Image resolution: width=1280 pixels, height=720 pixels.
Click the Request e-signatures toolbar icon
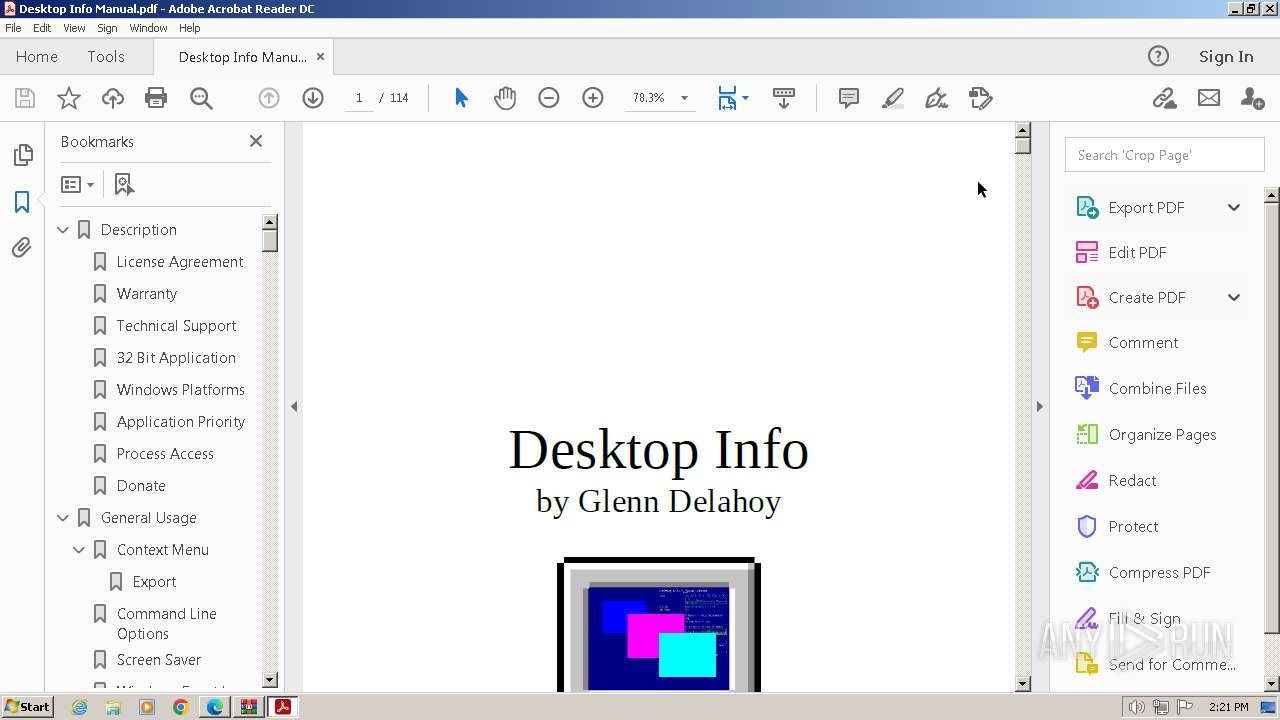pos(981,98)
